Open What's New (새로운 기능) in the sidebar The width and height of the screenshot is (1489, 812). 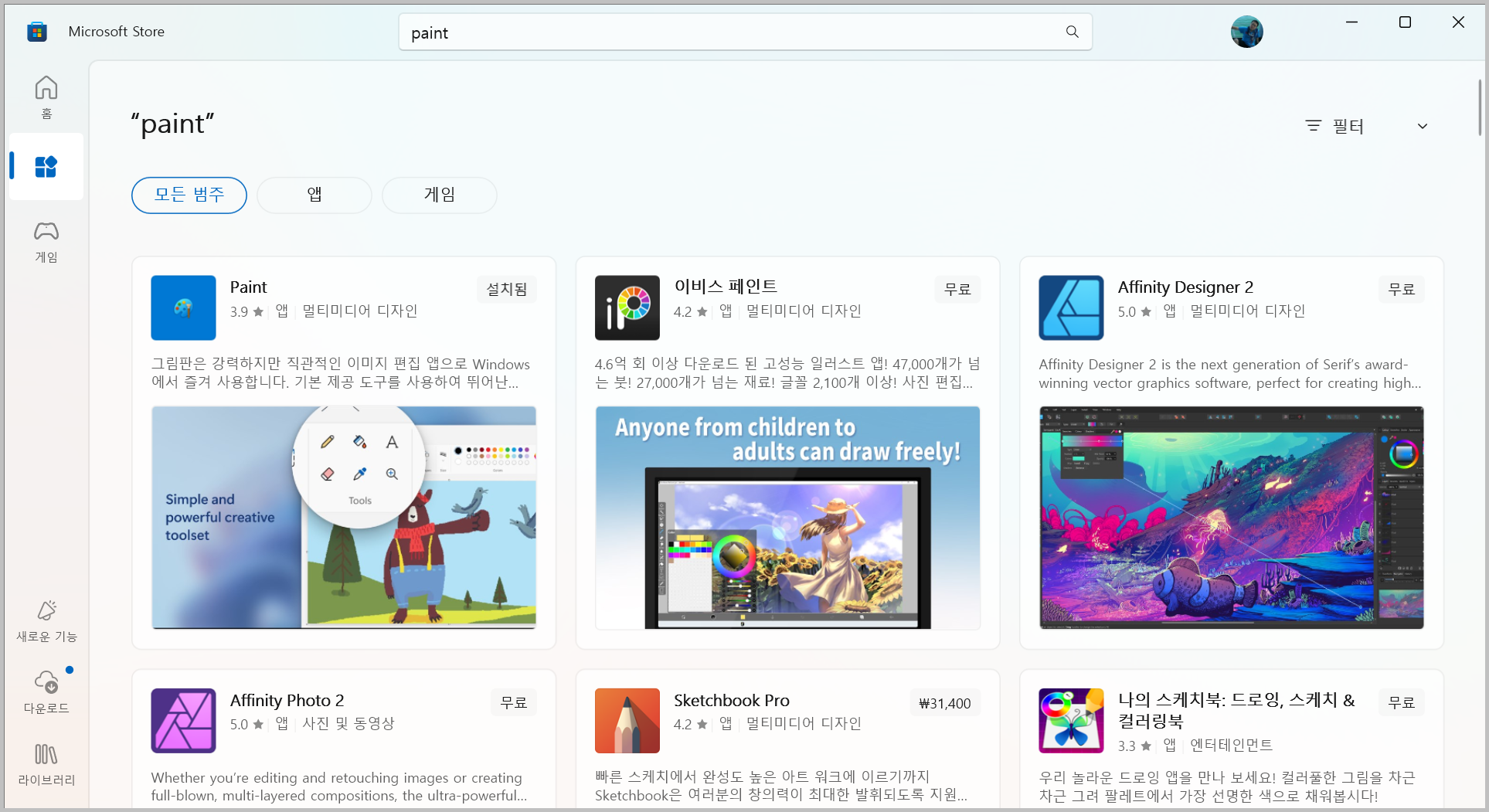46,621
